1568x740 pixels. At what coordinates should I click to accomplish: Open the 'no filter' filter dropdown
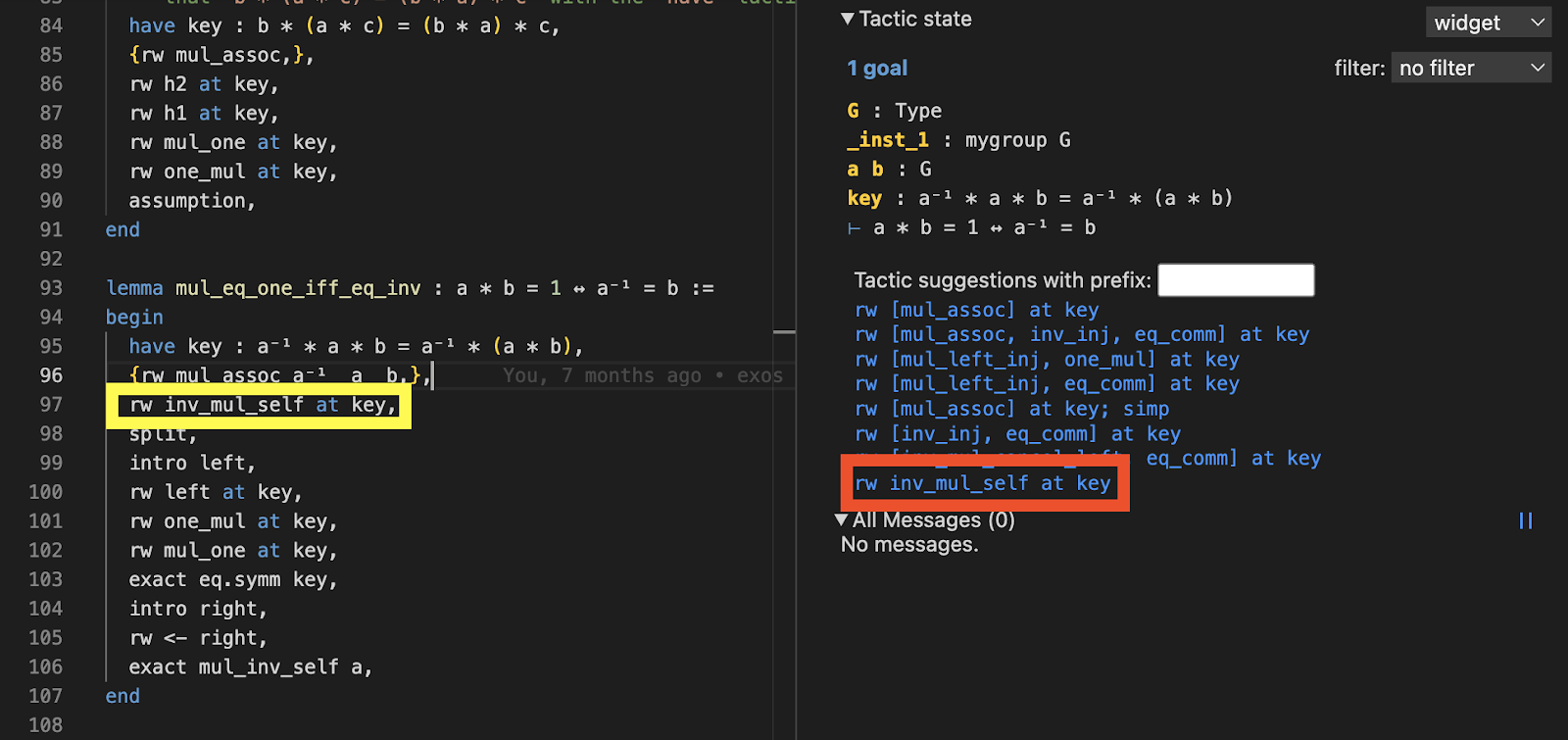point(1470,68)
